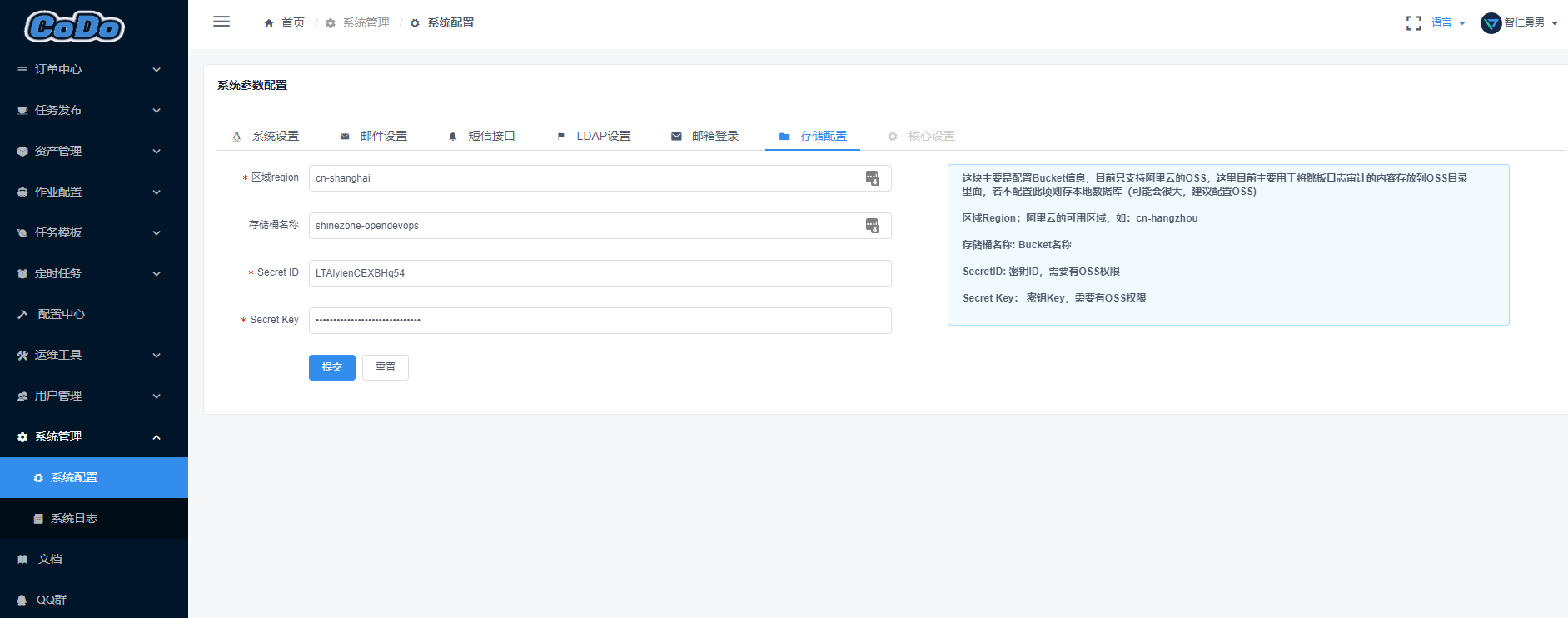Screen dimensions: 1568x618
Task: Switch to the 邮件设置 tab
Action: [x=374, y=137]
